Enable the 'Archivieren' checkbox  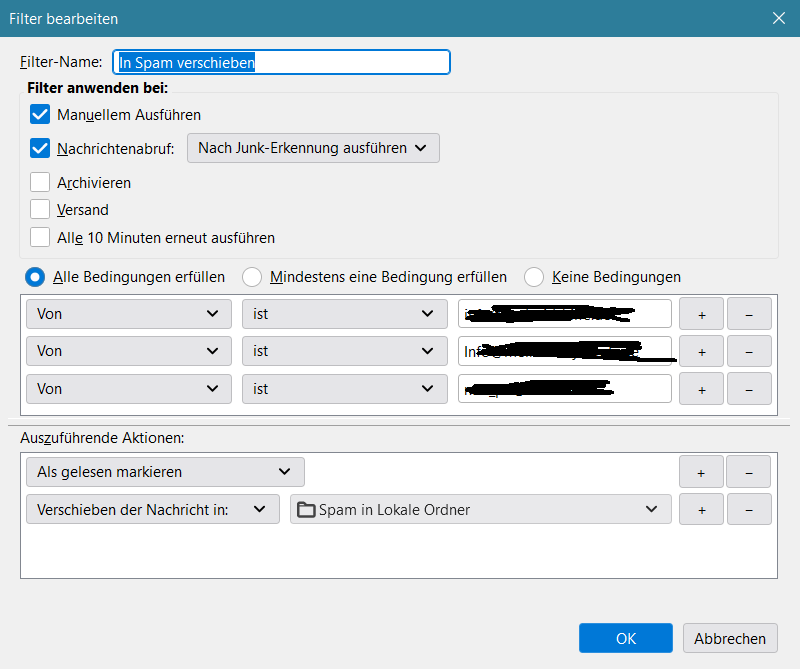40,182
